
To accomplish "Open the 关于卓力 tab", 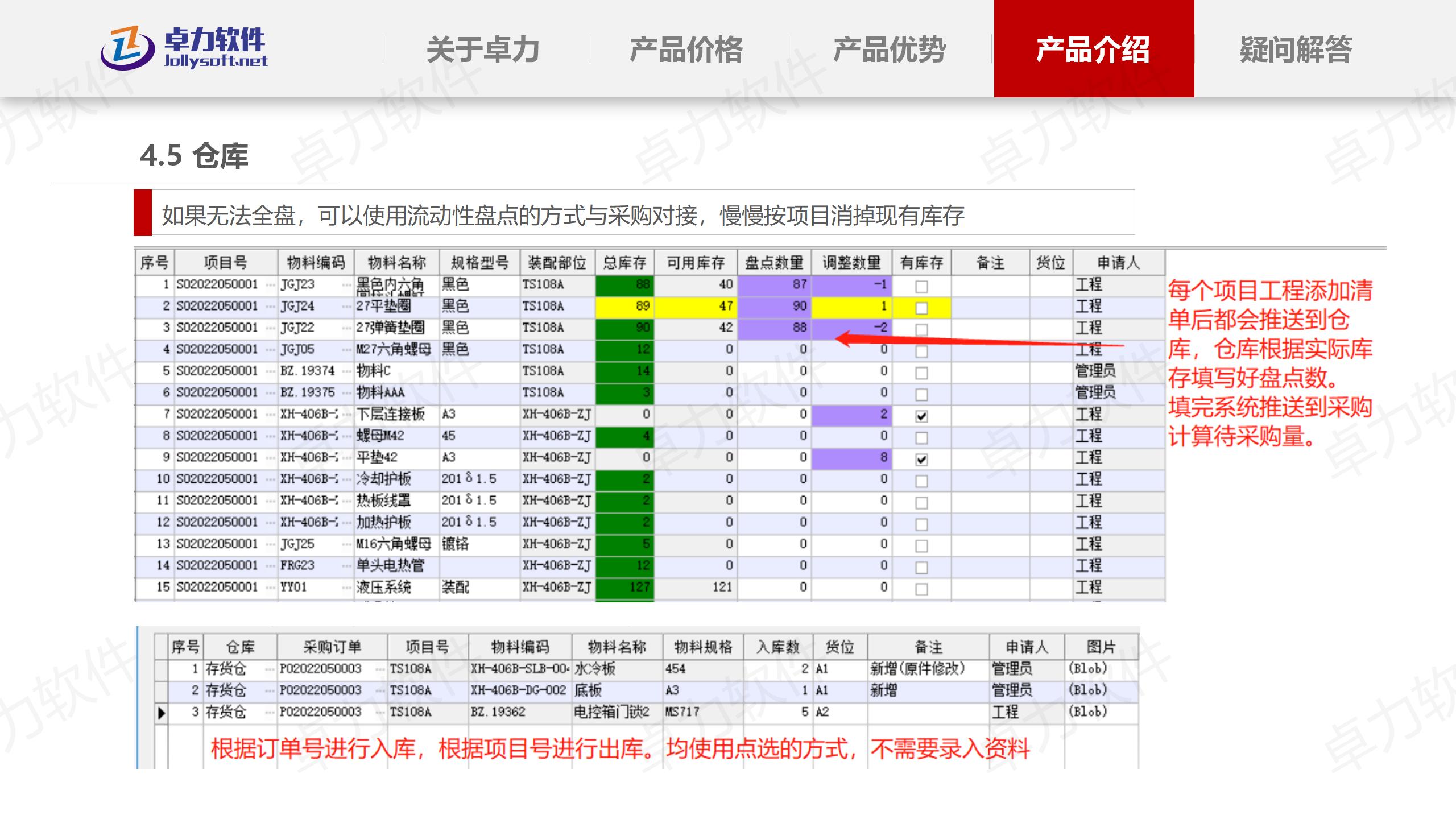I will (x=483, y=49).
